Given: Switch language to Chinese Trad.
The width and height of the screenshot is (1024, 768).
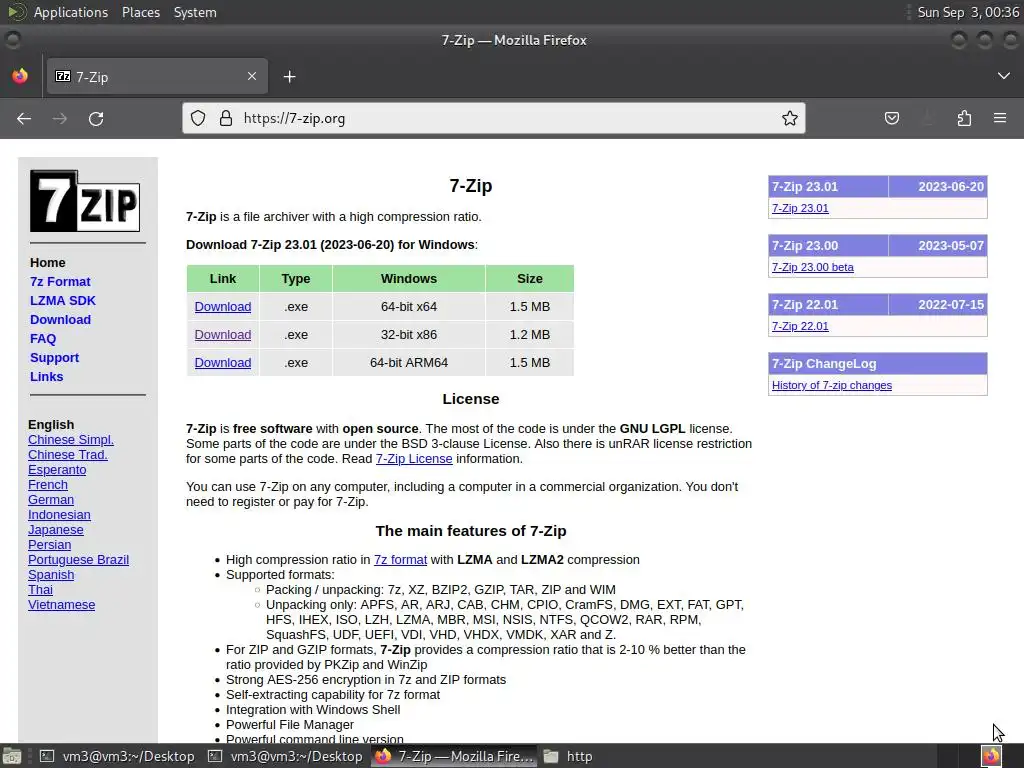Looking at the screenshot, I should click(68, 455).
